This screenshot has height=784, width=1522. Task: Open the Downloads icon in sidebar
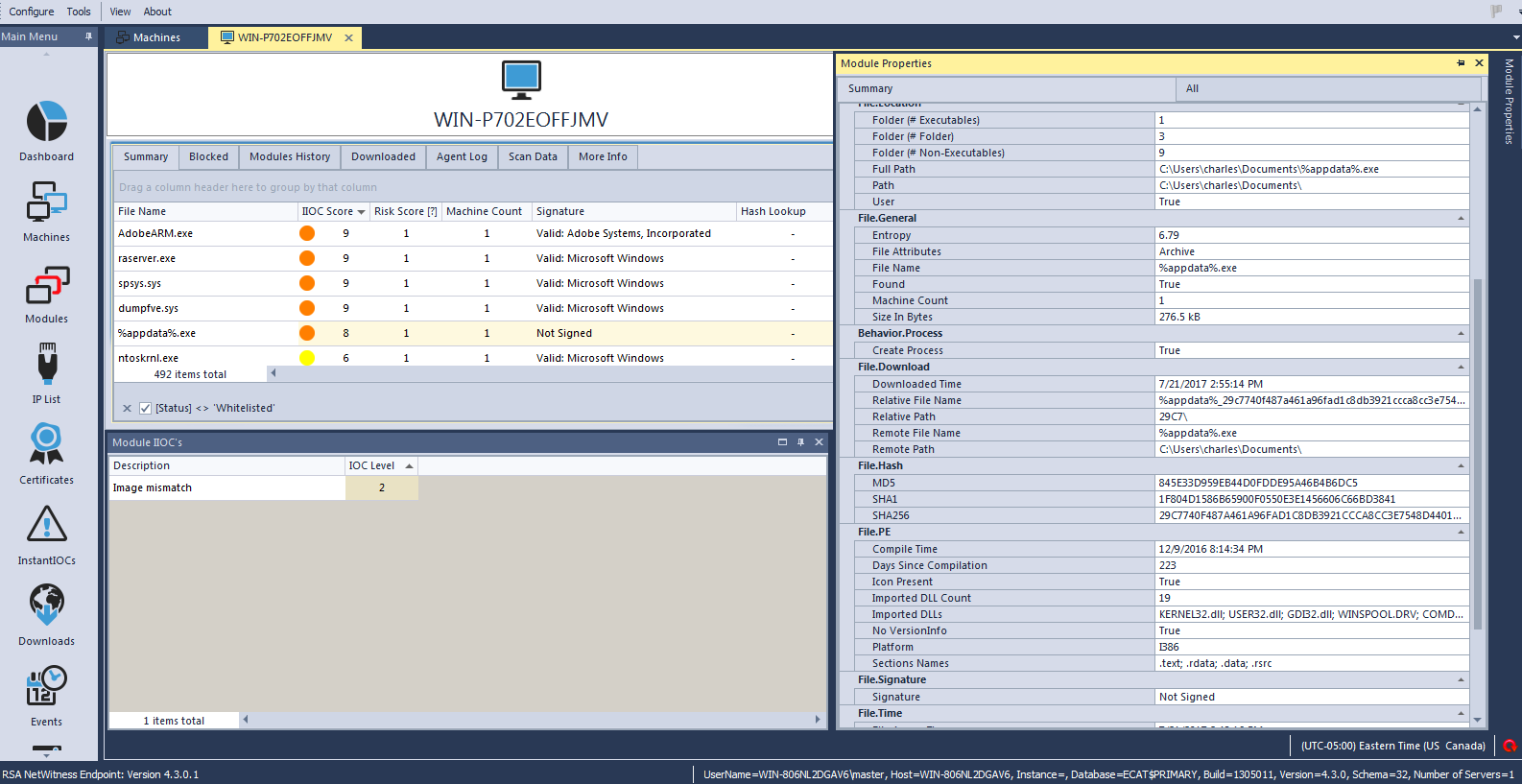click(46, 606)
